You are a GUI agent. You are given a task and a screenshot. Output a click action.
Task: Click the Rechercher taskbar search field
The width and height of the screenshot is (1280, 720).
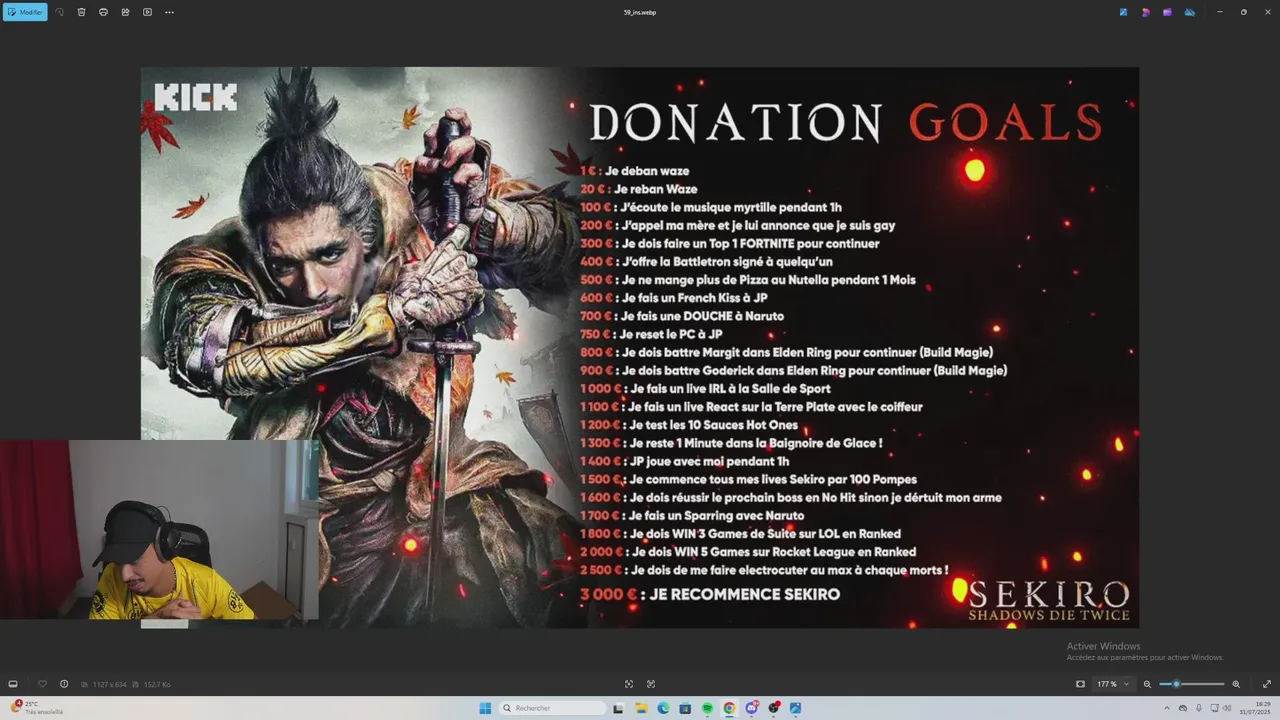coord(553,708)
